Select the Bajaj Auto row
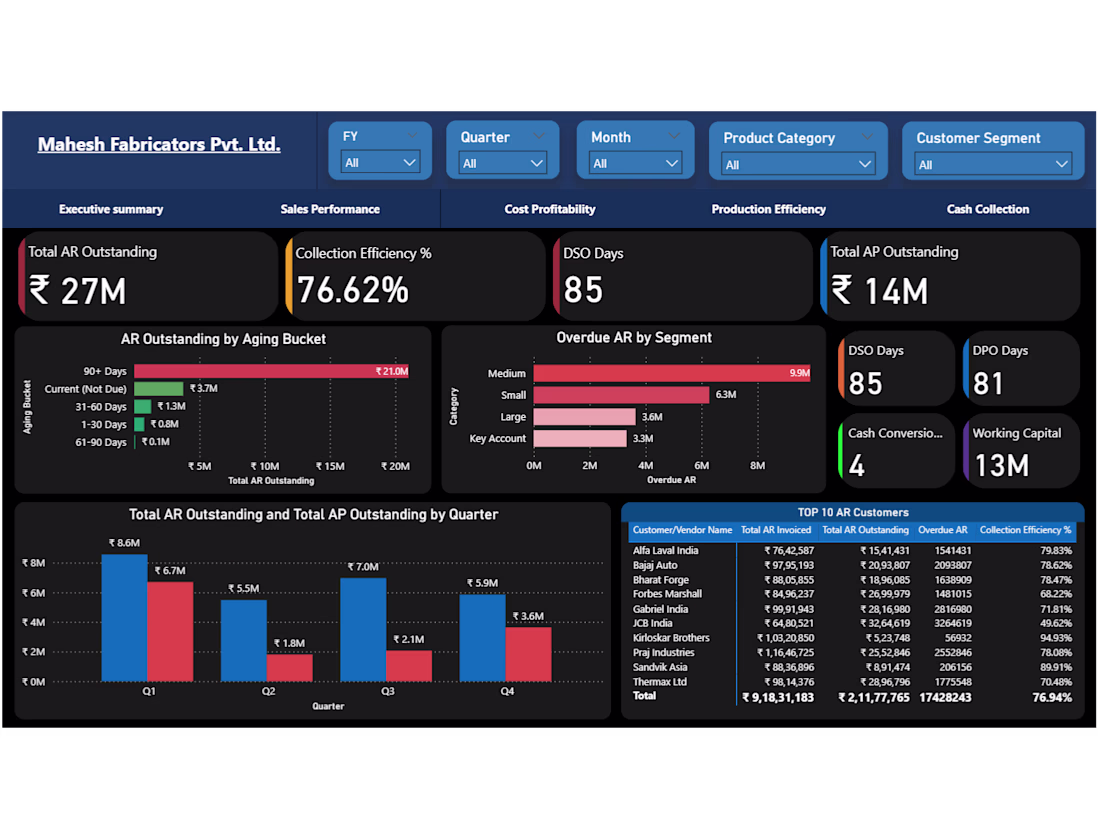Image resolution: width=1100 pixels, height=825 pixels. pos(852,565)
